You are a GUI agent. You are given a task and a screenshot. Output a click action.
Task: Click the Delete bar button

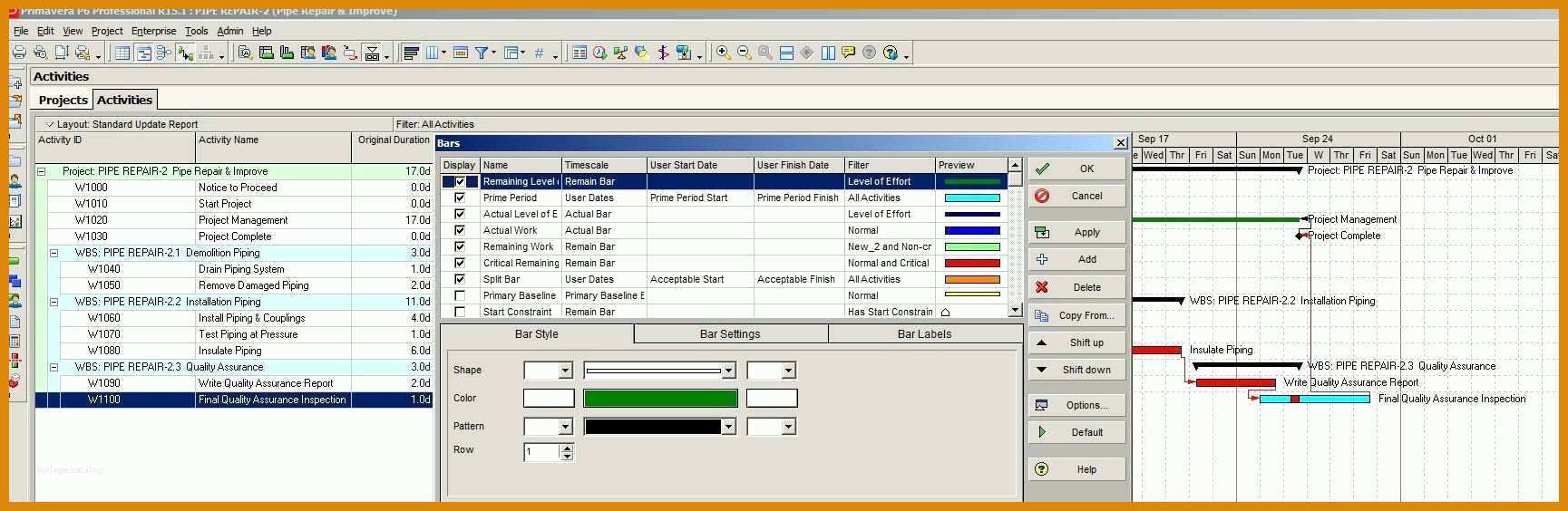tap(1077, 287)
